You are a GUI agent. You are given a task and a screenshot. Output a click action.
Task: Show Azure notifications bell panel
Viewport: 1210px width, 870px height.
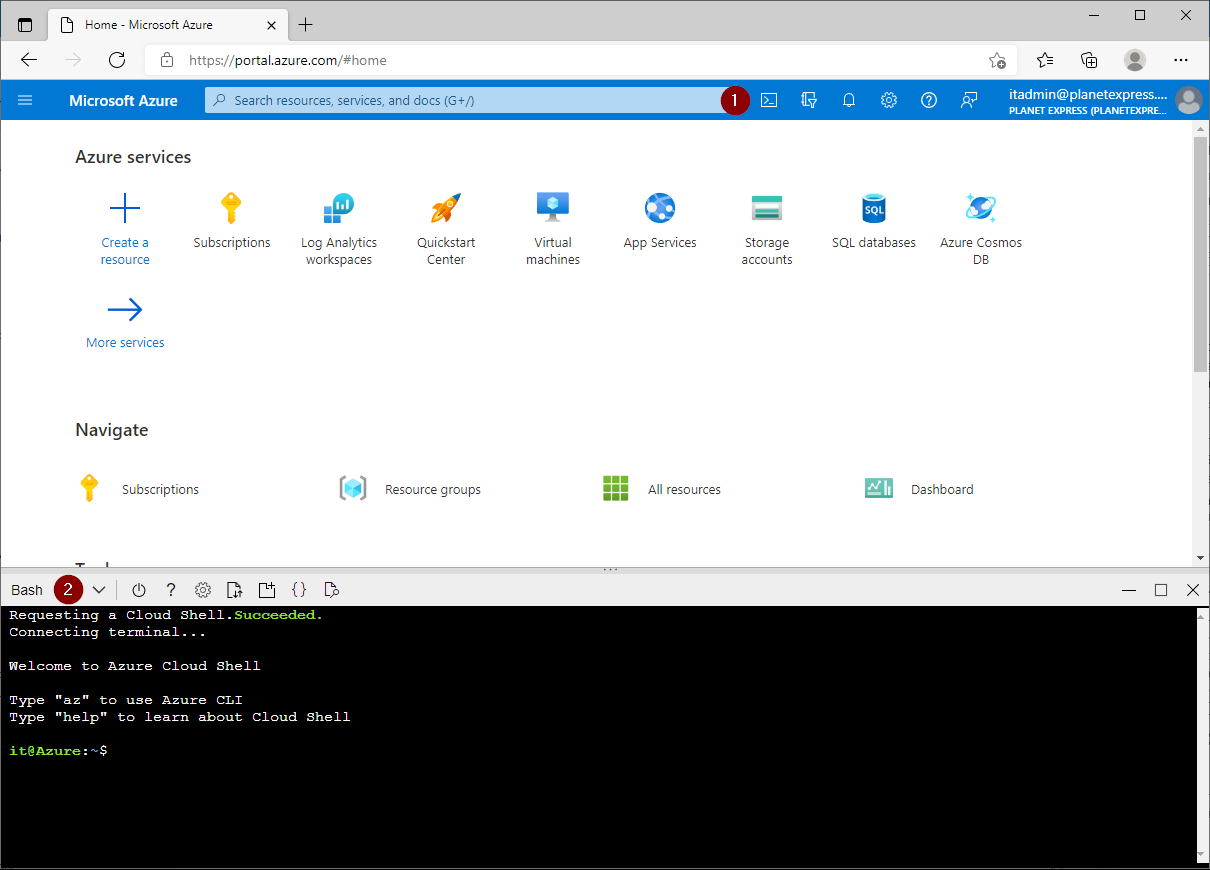pyautogui.click(x=849, y=100)
